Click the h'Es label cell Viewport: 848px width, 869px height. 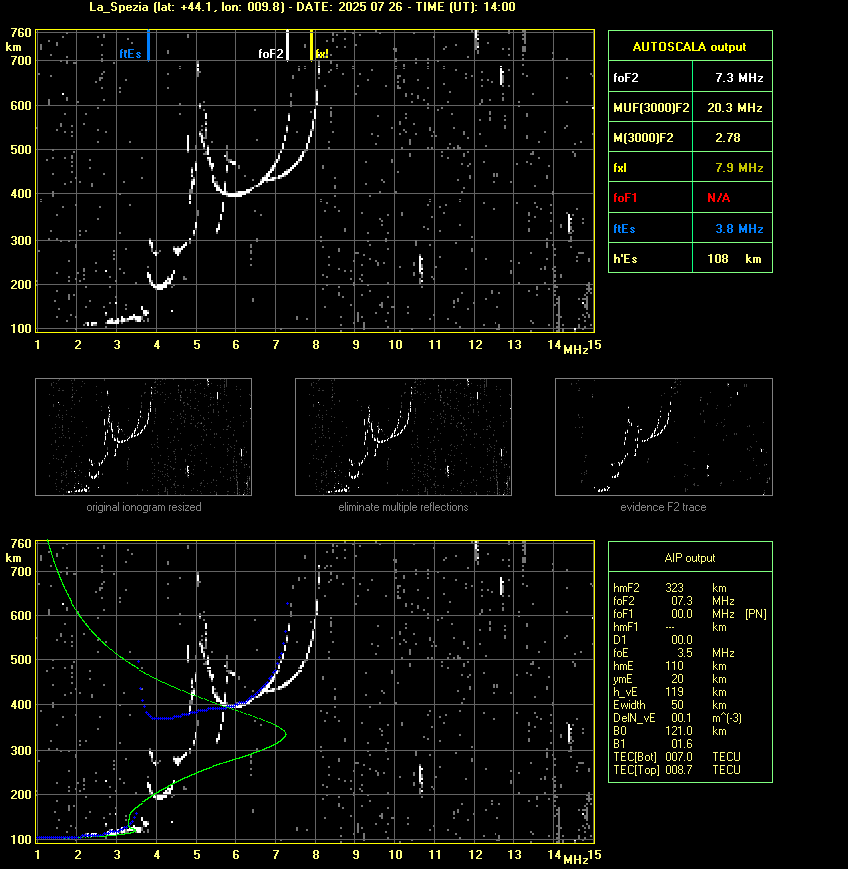(x=651, y=258)
